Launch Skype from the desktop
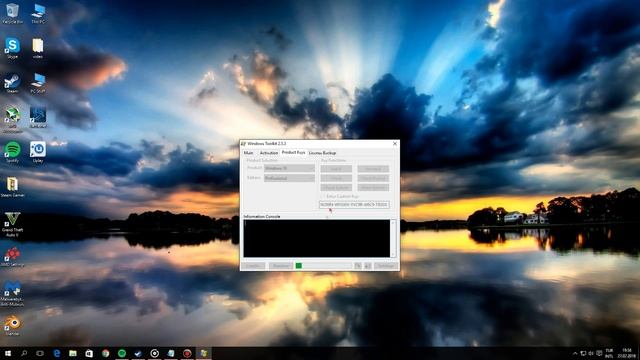Viewport: 640px width, 360px height. [12, 48]
